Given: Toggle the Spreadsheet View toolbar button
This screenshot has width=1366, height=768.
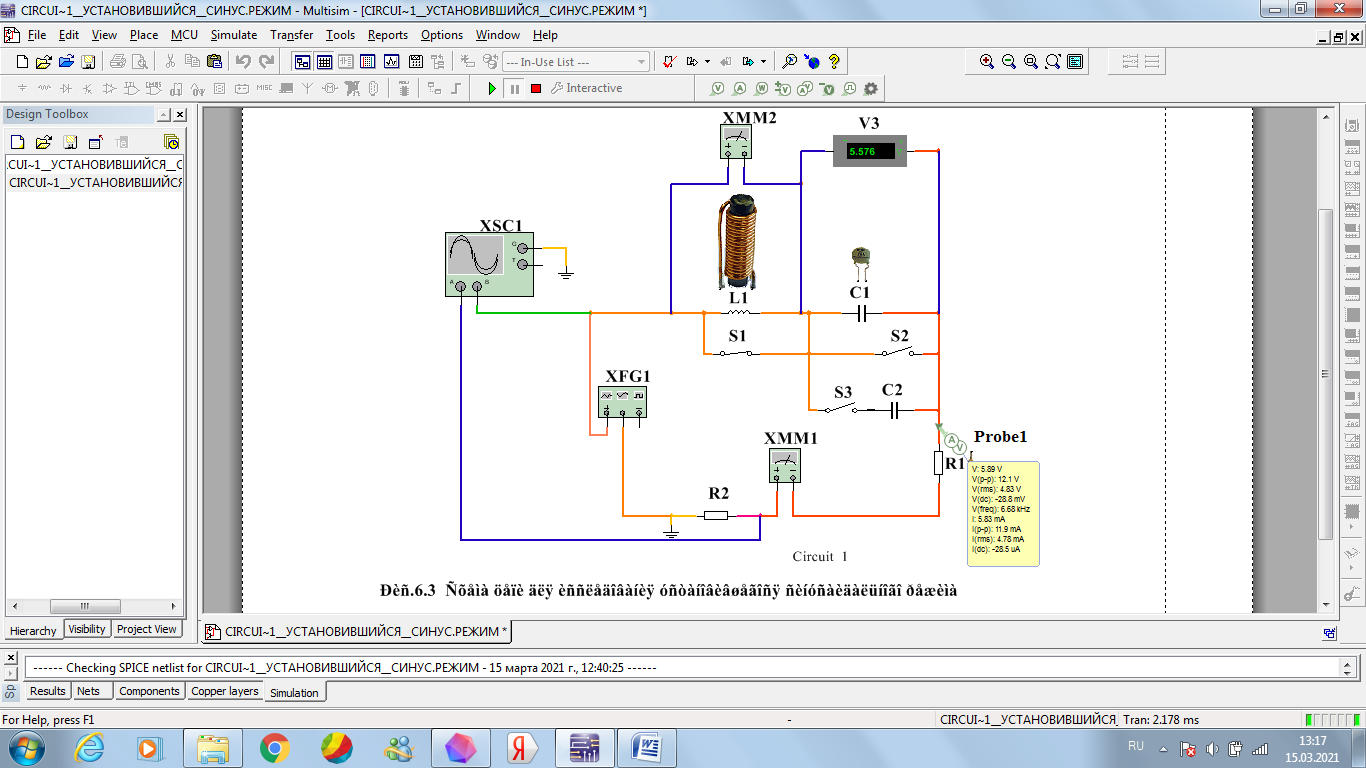Looking at the screenshot, I should (x=324, y=62).
